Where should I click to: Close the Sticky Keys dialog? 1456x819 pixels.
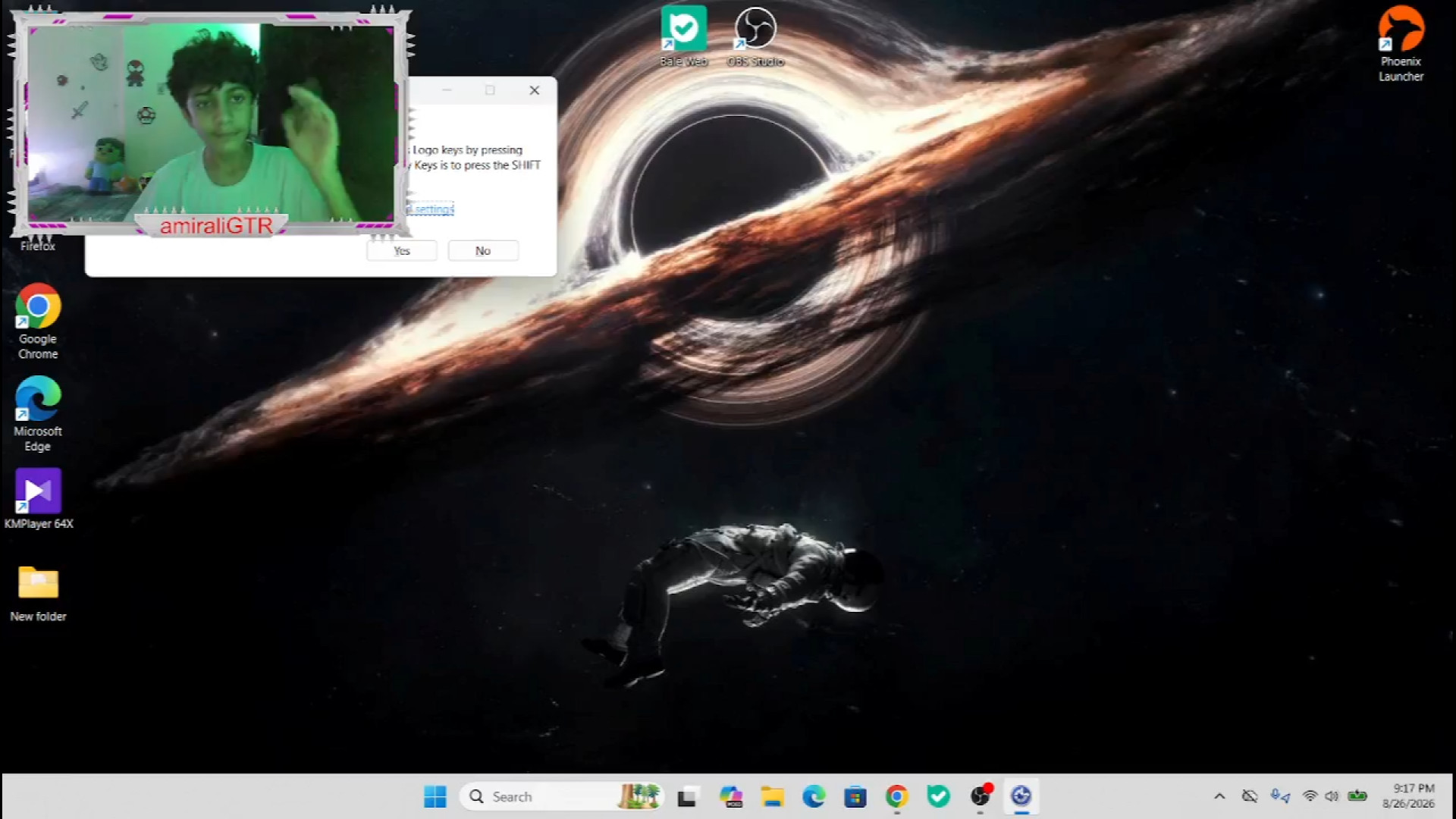click(x=535, y=90)
